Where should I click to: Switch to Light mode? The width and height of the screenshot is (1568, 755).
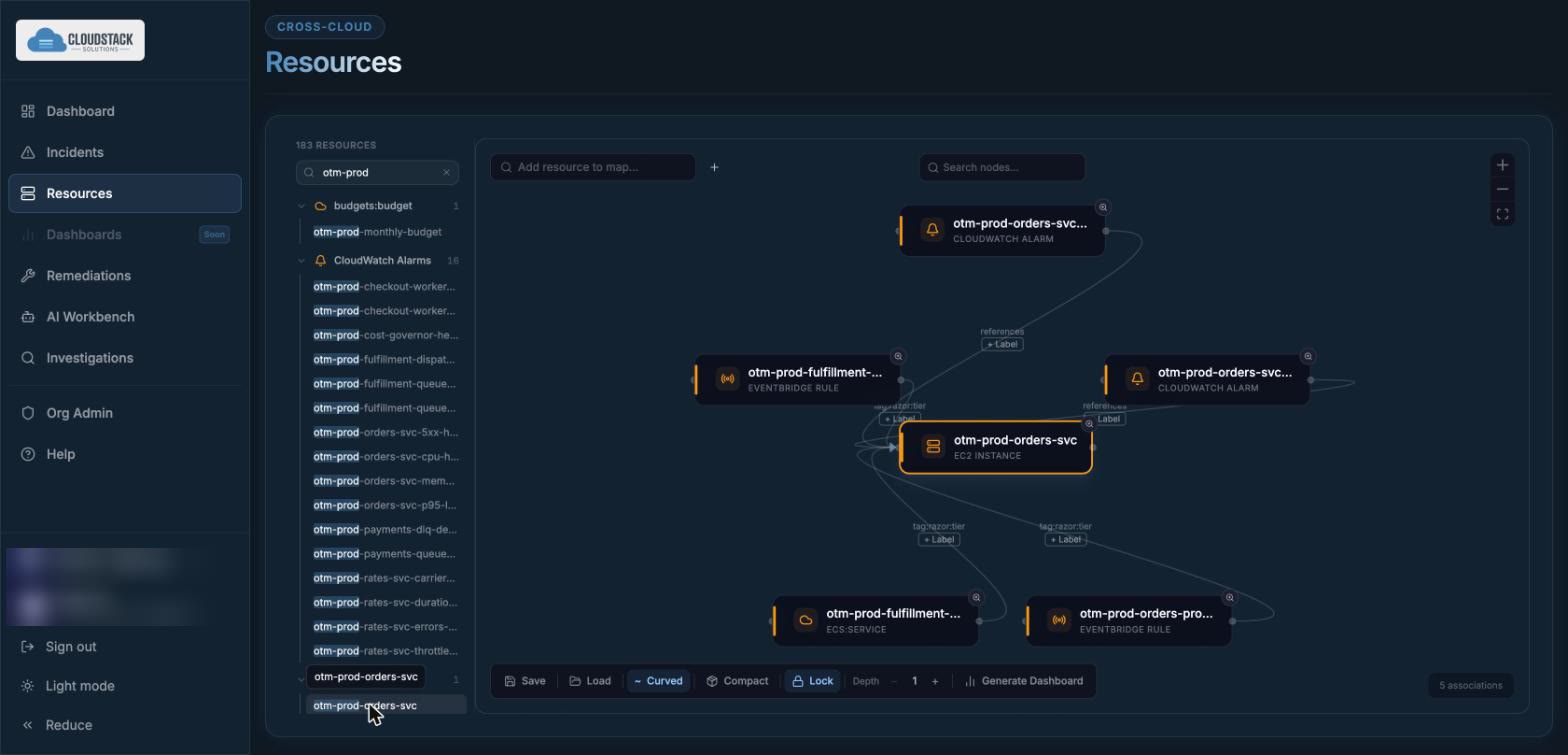pos(68,686)
